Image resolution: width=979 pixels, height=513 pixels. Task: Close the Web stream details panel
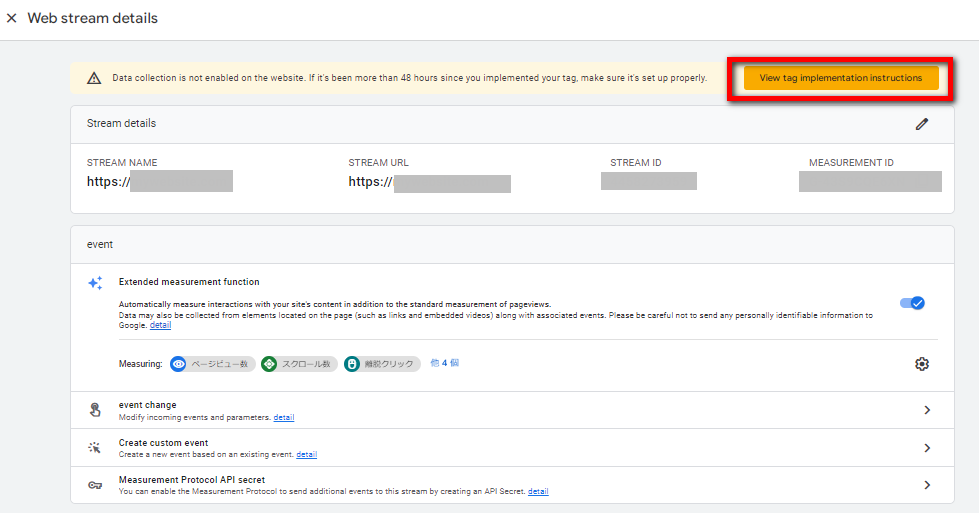pyautogui.click(x=12, y=18)
